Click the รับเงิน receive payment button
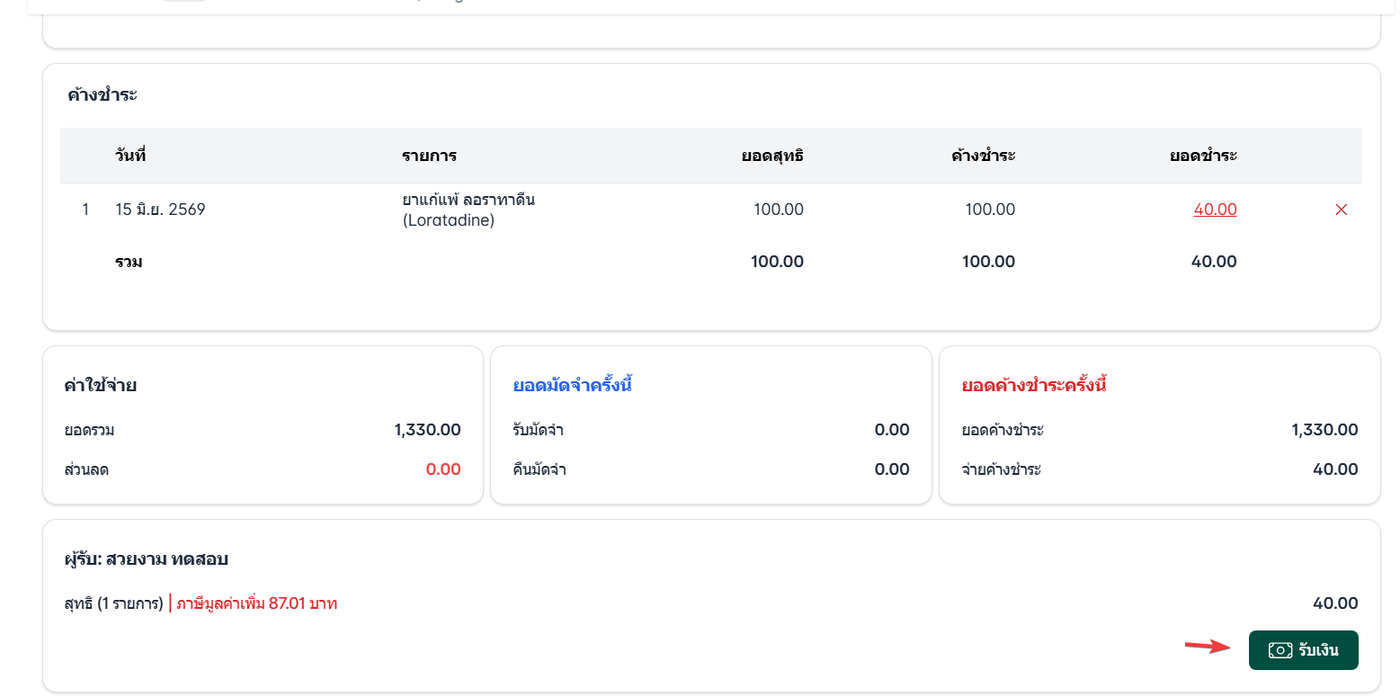The width and height of the screenshot is (1400, 697). (x=1303, y=650)
